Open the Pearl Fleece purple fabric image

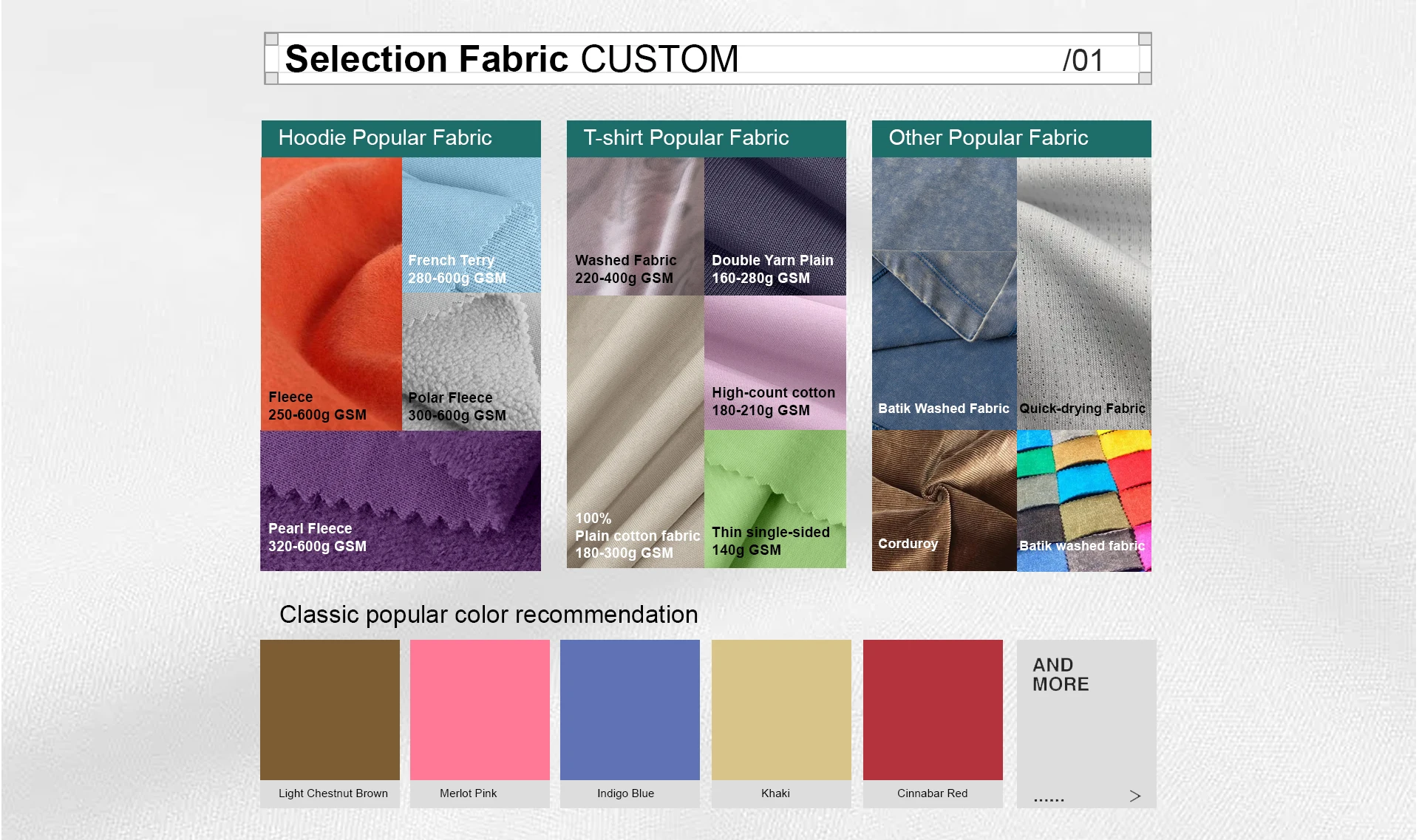401,501
